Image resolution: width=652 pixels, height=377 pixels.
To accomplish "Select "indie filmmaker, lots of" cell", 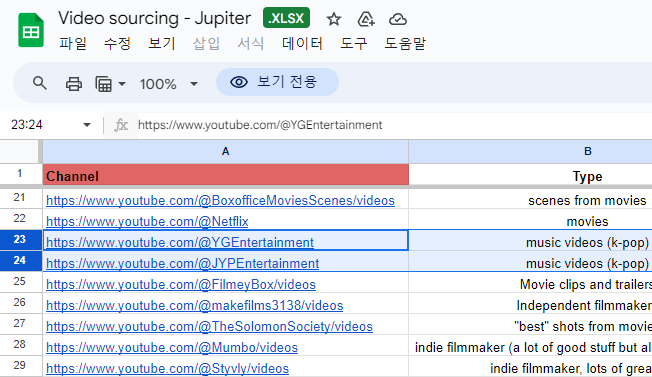I will 530,366.
